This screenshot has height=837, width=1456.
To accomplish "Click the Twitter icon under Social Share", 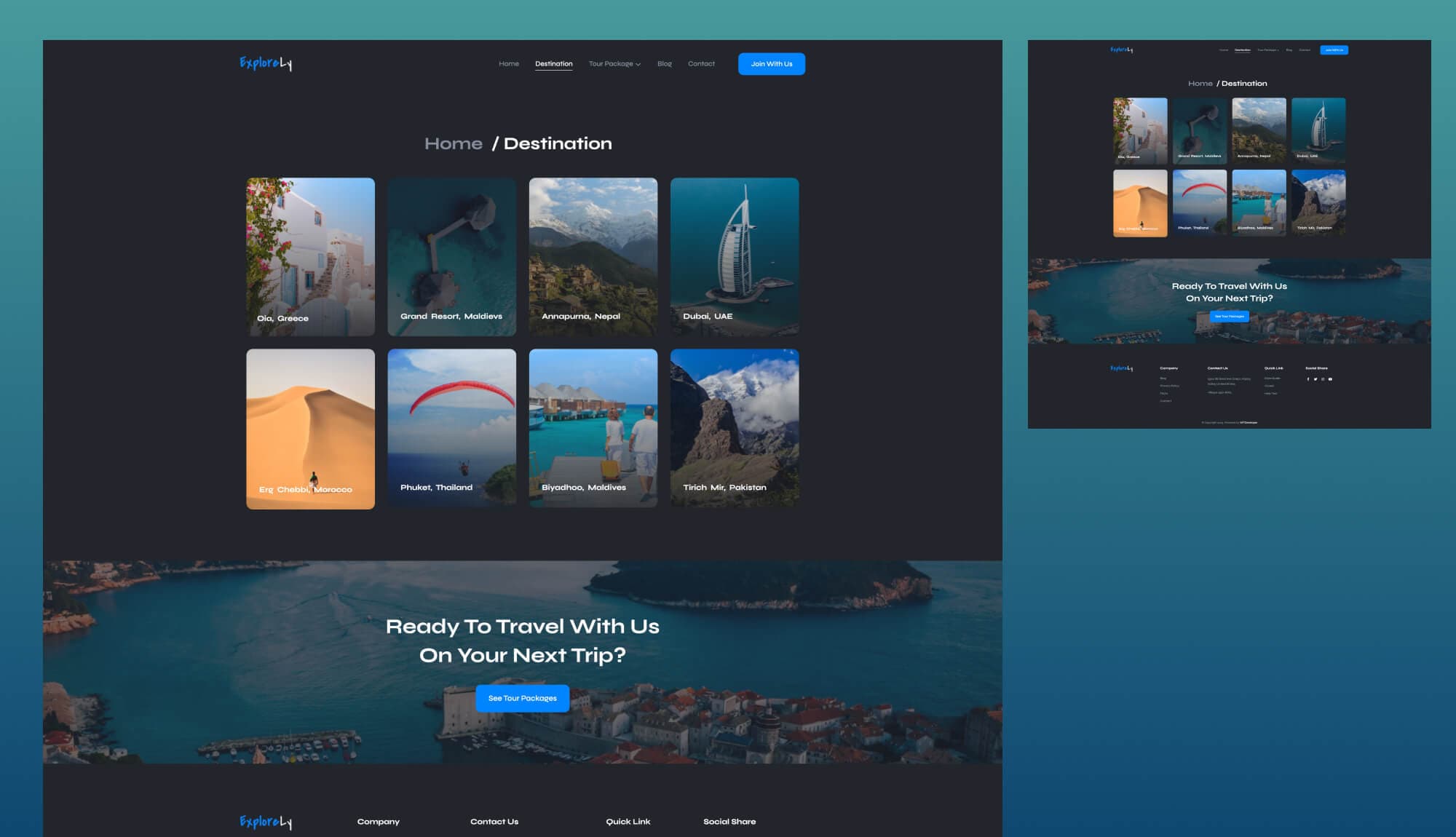I will [x=1315, y=379].
